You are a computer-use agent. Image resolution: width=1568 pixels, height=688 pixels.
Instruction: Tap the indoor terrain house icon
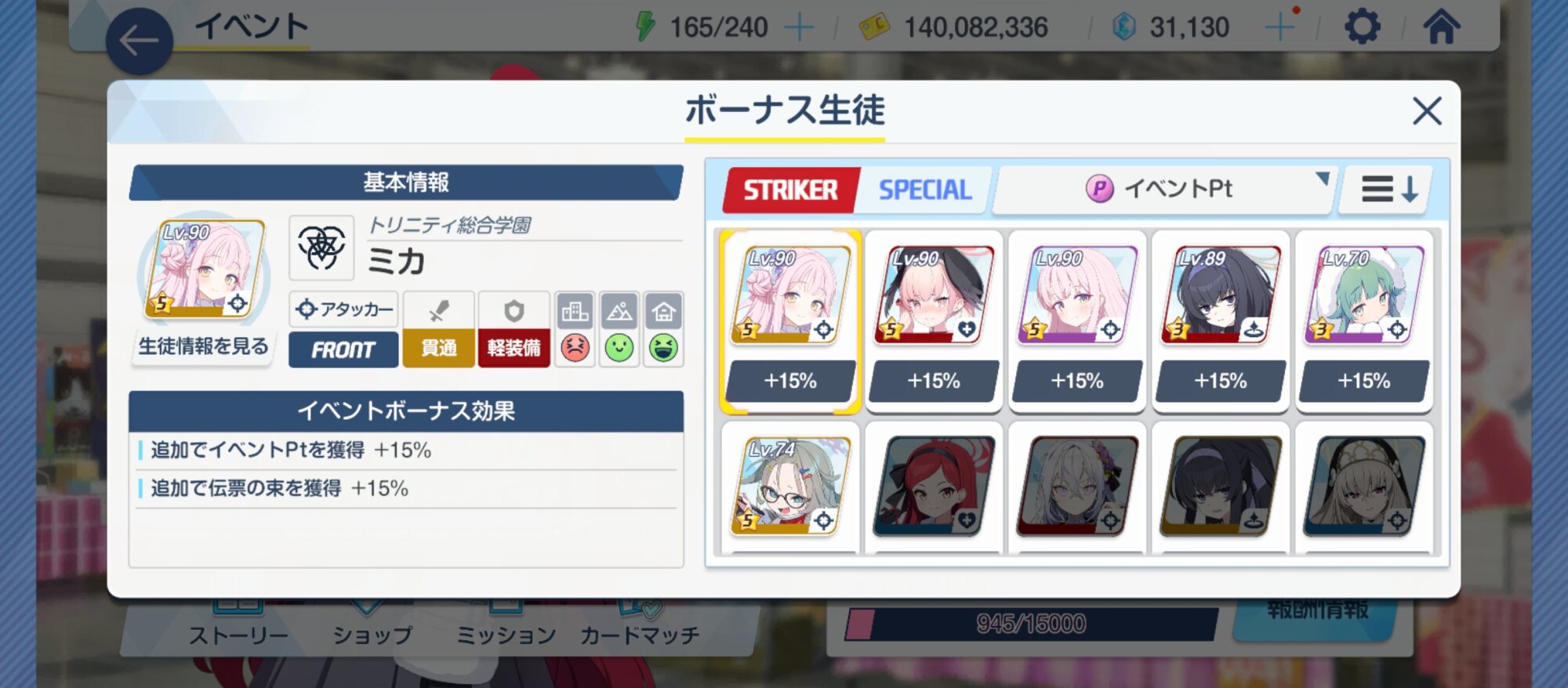pyautogui.click(x=663, y=312)
